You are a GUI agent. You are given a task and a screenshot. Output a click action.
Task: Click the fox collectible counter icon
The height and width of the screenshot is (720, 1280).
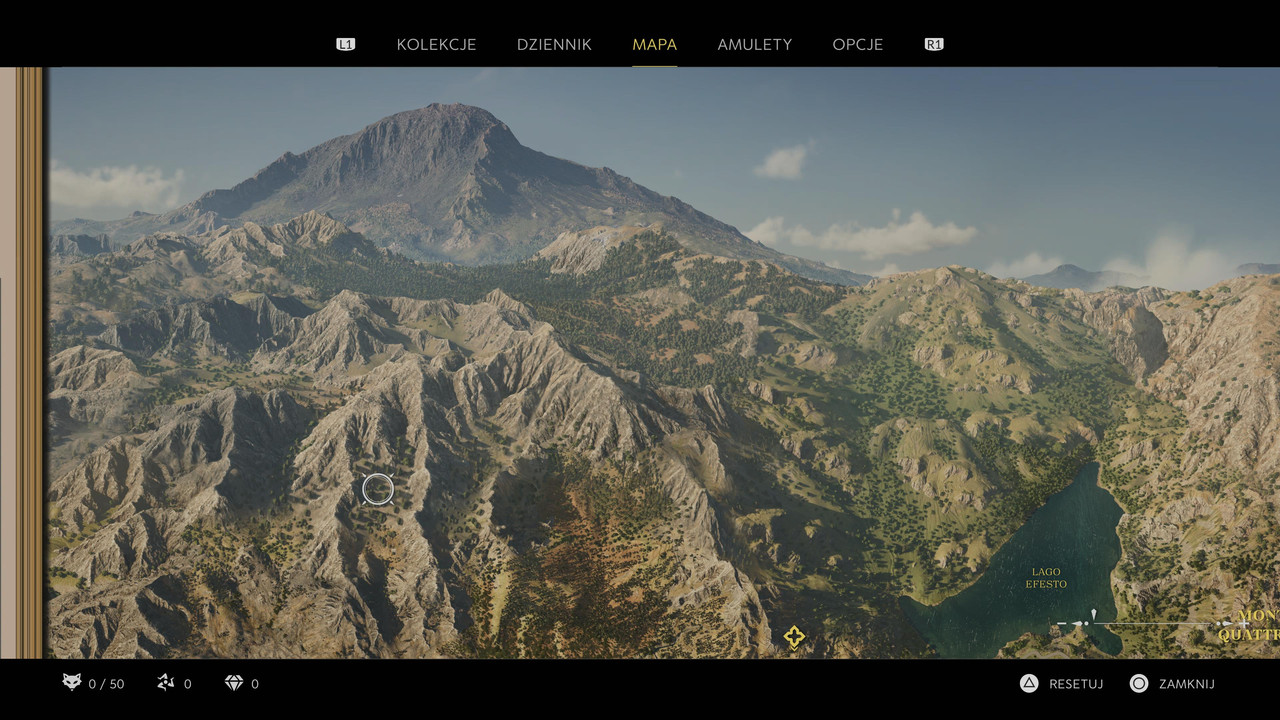[71, 683]
